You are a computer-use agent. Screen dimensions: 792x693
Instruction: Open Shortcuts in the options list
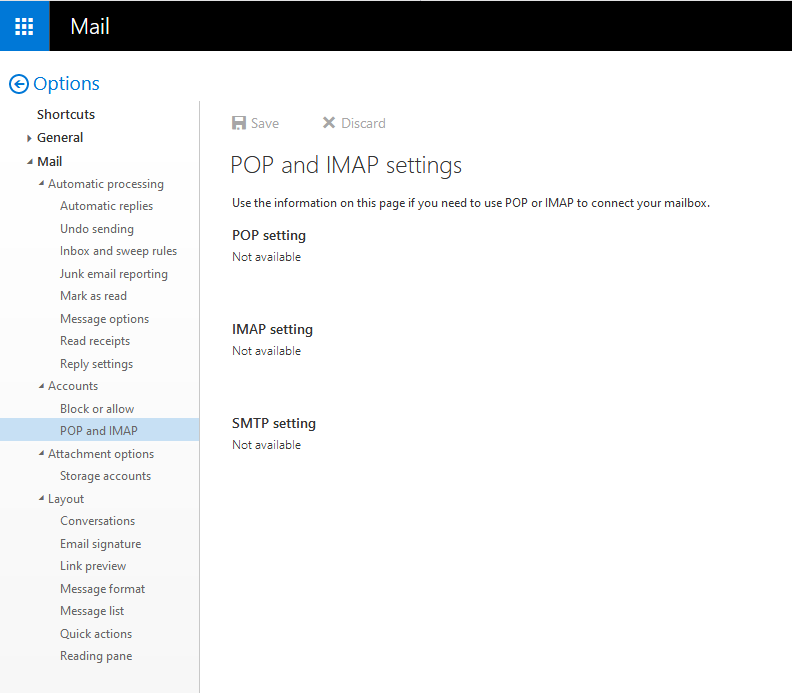[66, 115]
